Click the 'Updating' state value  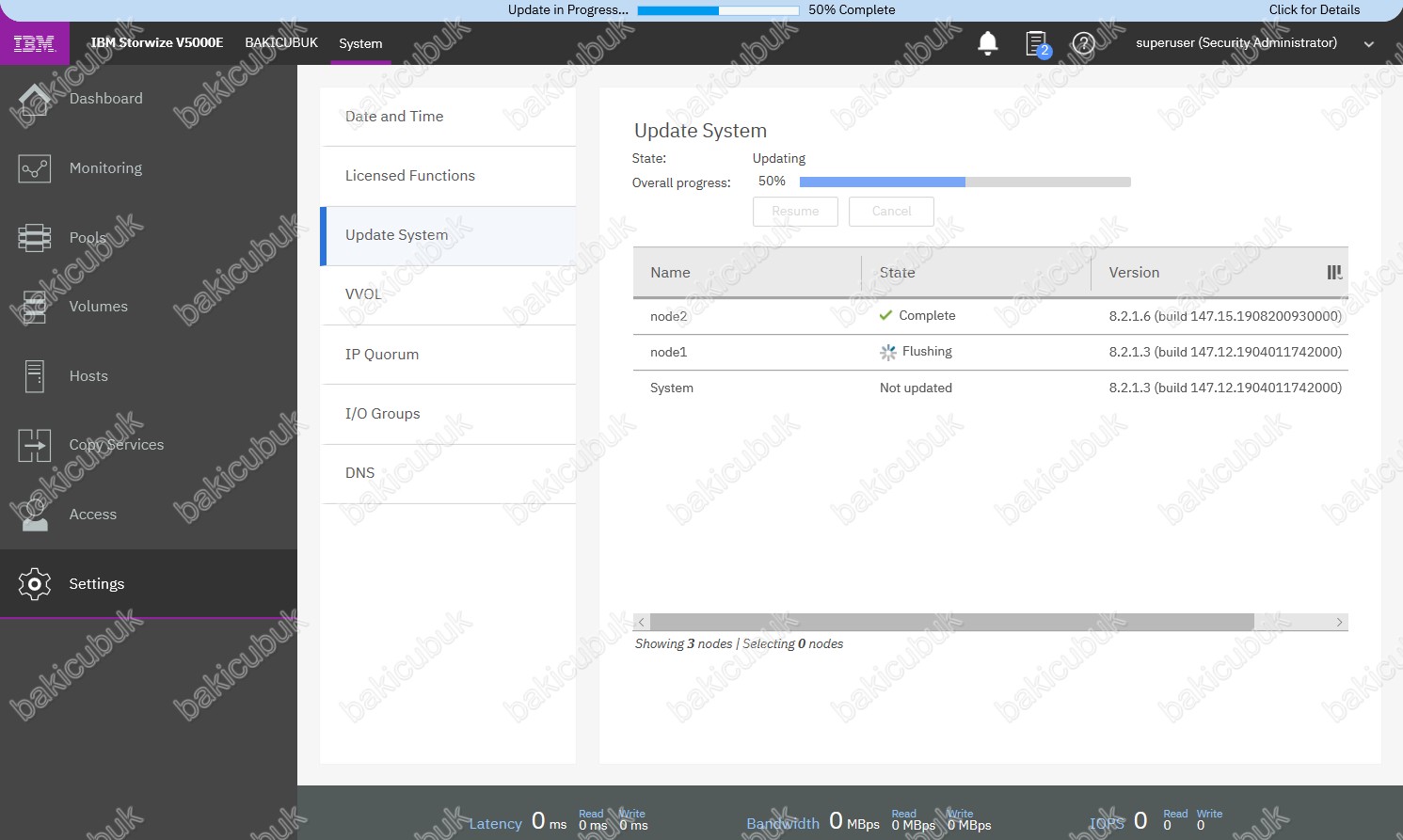pyautogui.click(x=779, y=159)
